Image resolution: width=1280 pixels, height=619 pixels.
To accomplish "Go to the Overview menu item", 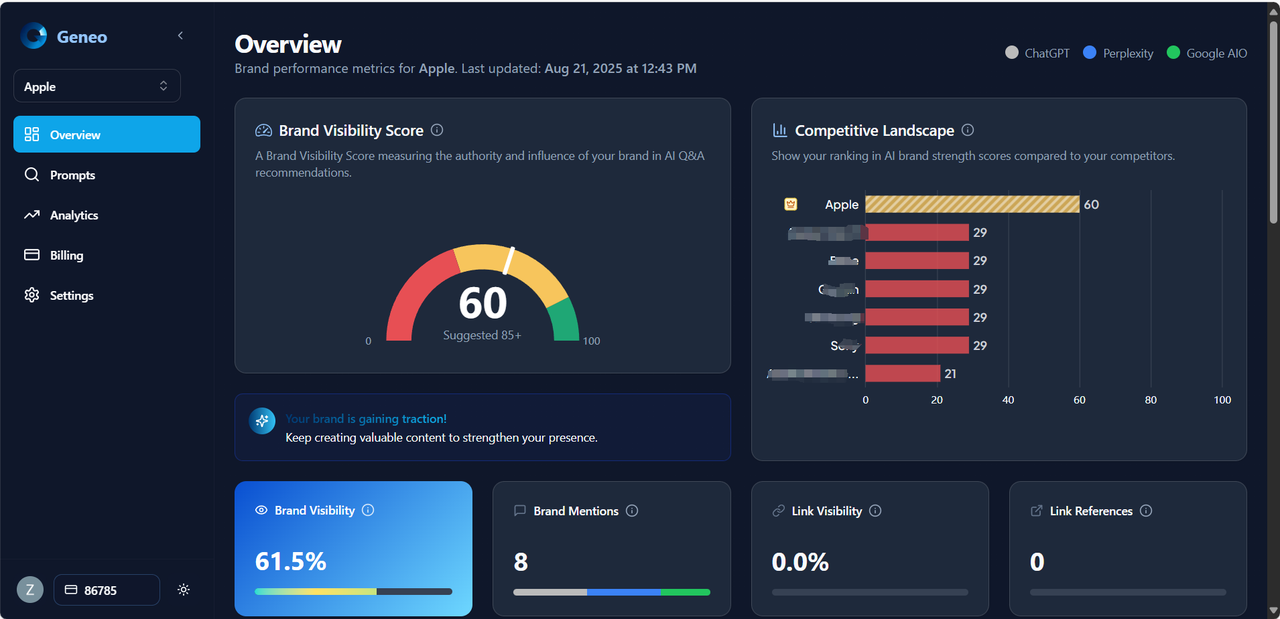I will (x=107, y=134).
